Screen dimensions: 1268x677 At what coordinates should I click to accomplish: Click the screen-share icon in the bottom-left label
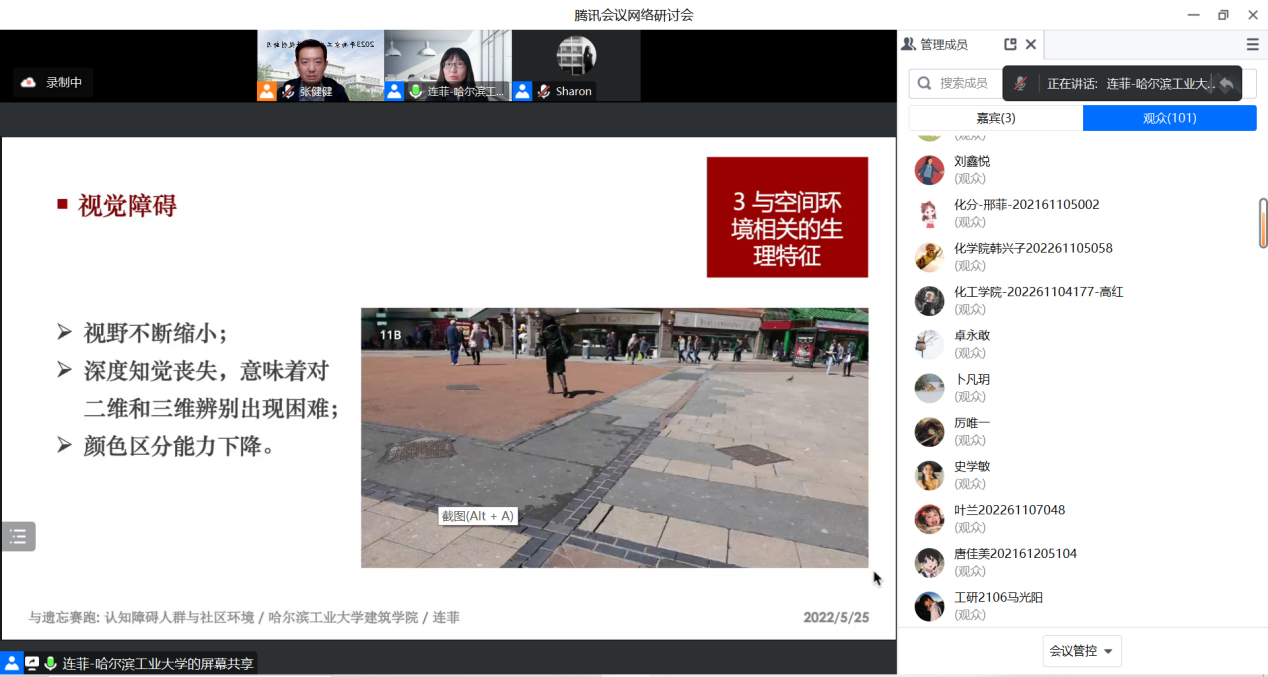coord(31,663)
